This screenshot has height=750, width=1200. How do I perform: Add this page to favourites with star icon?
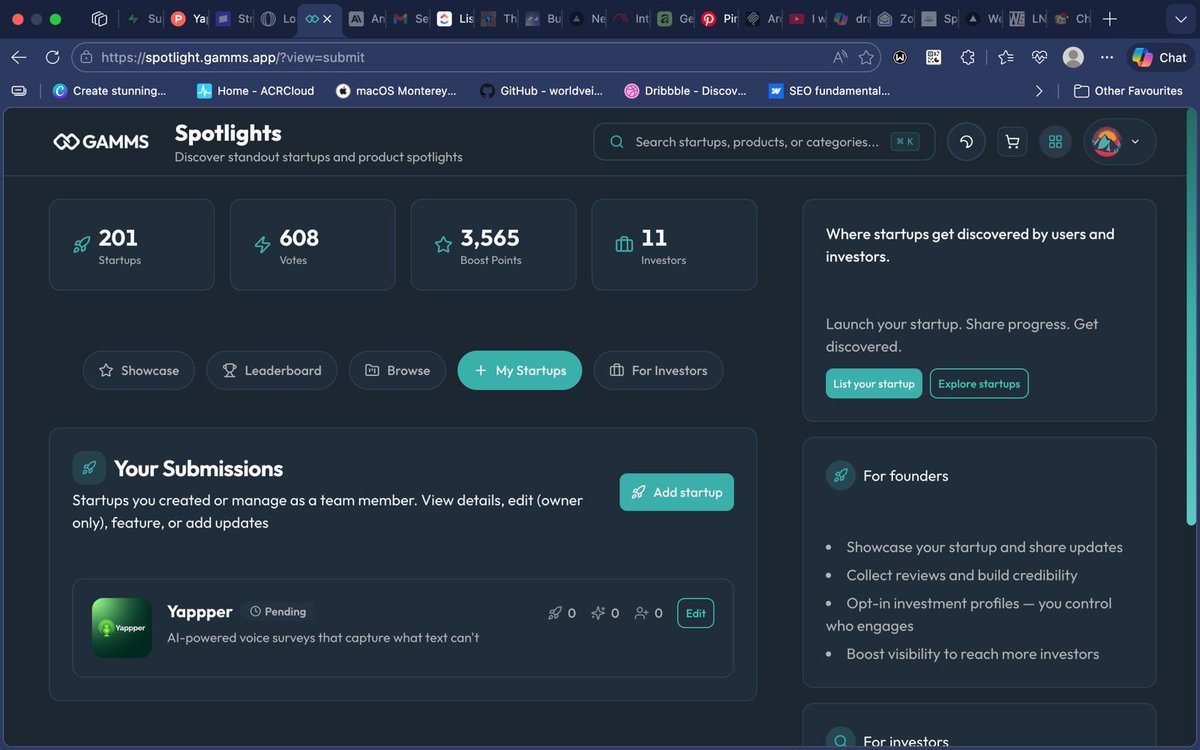(x=866, y=57)
